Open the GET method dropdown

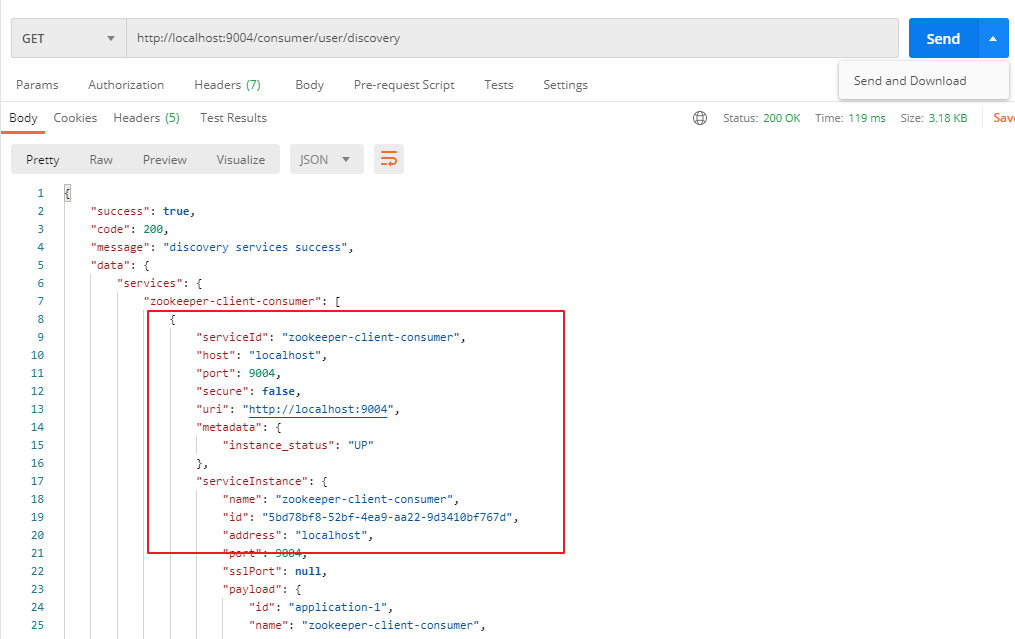point(69,38)
